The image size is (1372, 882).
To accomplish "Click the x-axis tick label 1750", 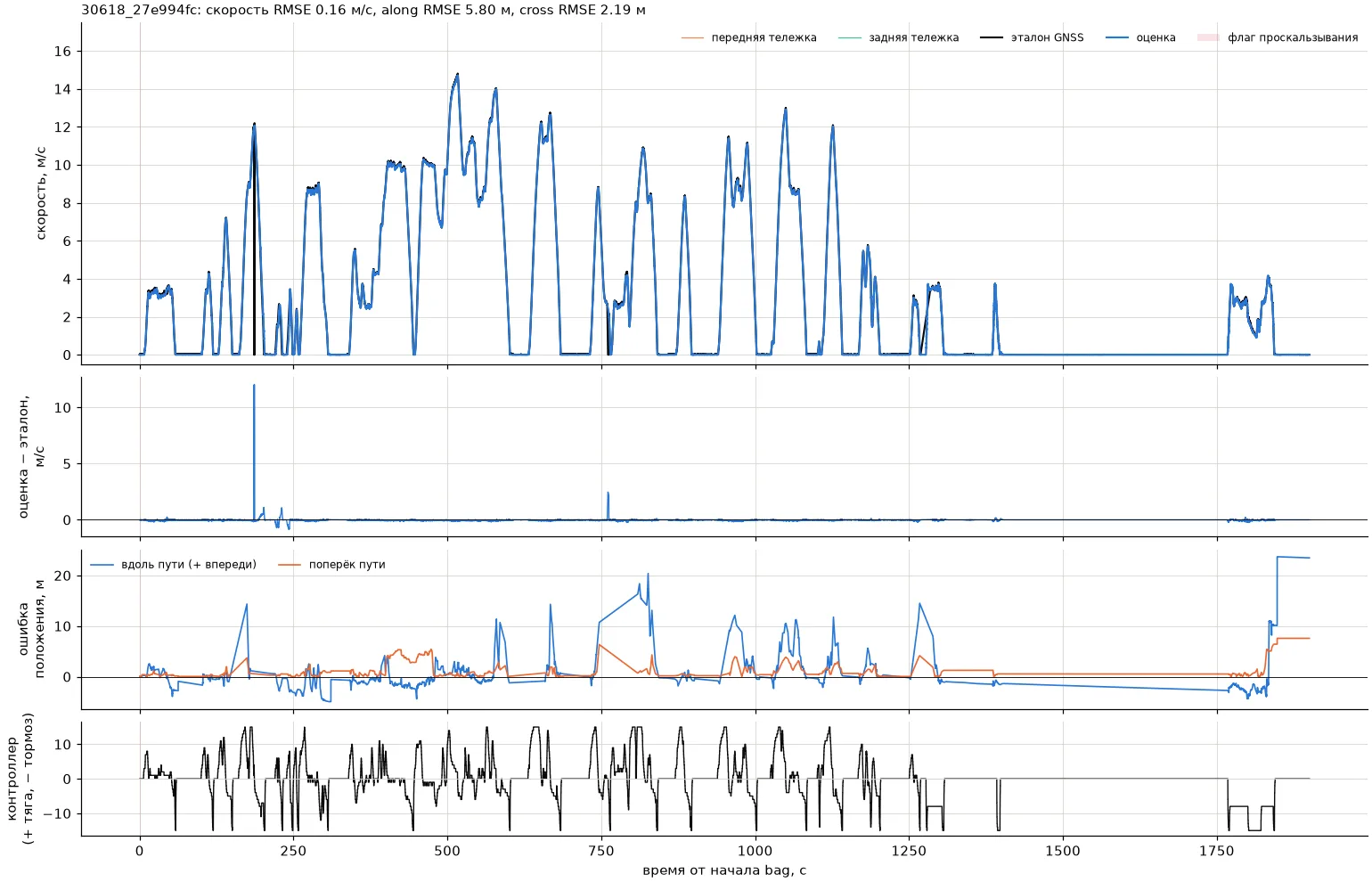I will [x=1217, y=851].
